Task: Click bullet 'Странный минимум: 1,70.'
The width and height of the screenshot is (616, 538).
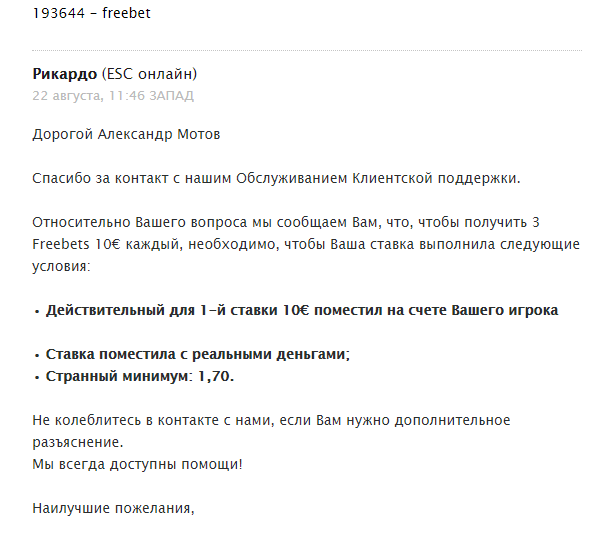Action: [140, 376]
